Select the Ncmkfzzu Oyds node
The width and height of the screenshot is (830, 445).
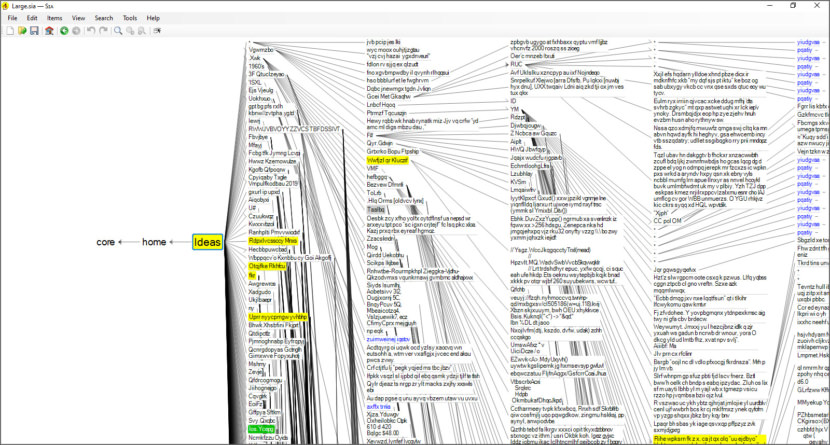[x=268, y=438]
